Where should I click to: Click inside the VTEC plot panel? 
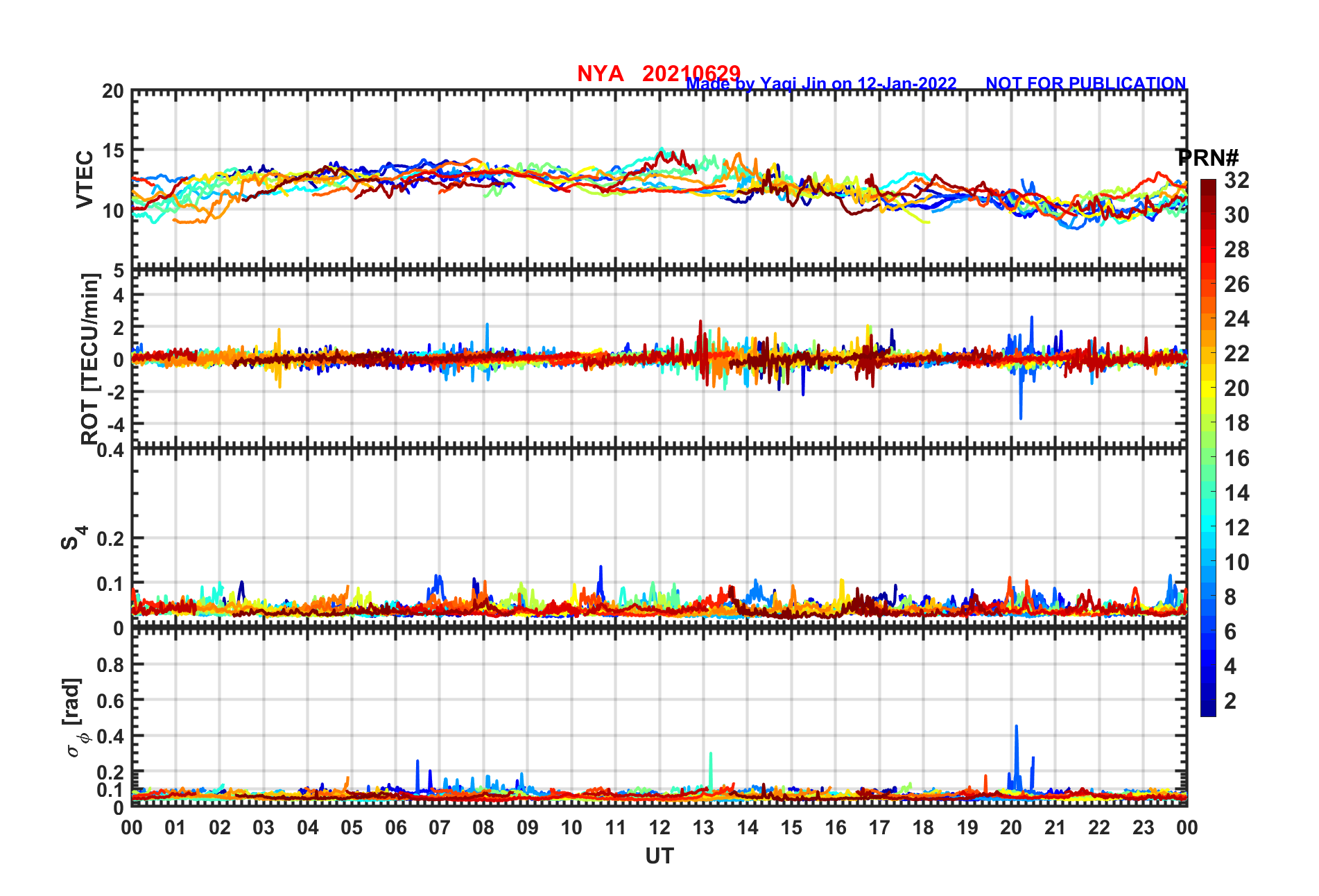tap(659, 179)
